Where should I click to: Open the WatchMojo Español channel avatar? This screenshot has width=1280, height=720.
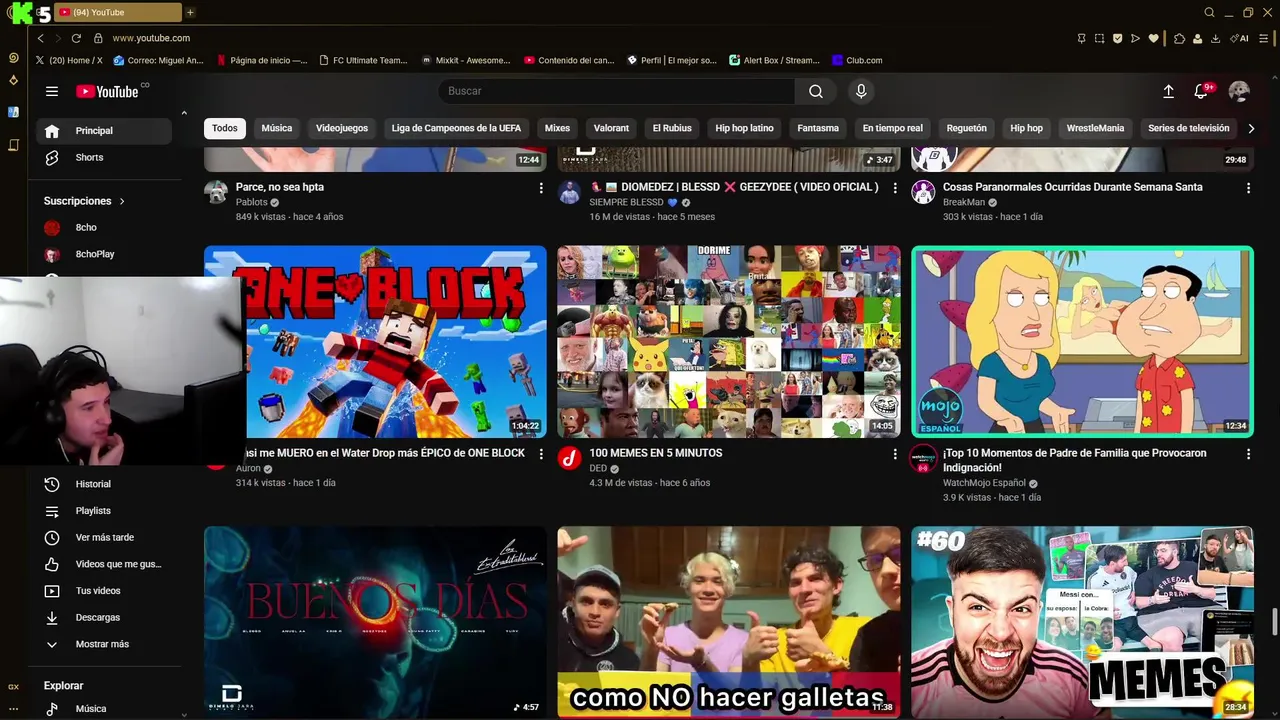pyautogui.click(x=923, y=458)
